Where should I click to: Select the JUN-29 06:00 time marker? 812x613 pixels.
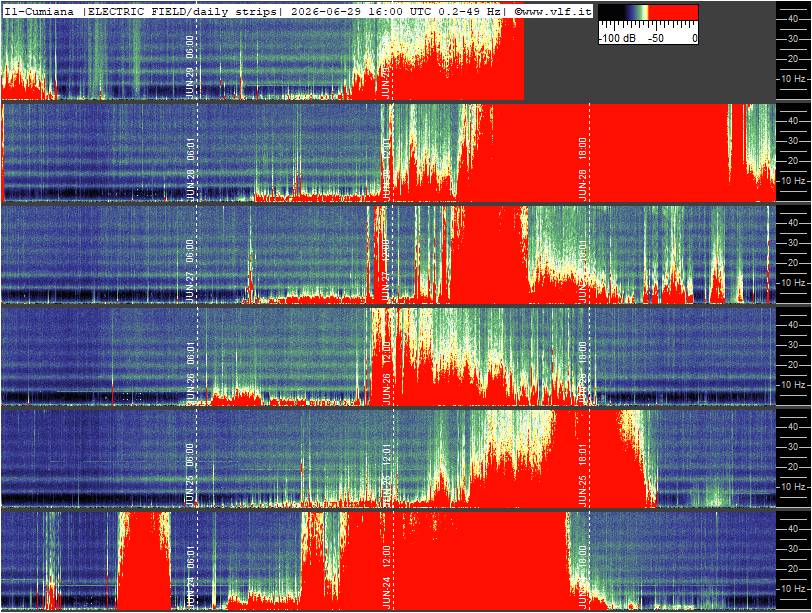[190, 67]
